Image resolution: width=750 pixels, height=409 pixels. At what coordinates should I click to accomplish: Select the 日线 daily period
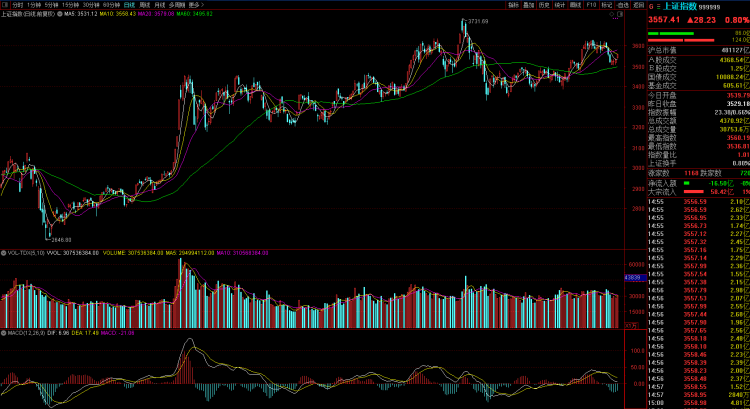[130, 5]
